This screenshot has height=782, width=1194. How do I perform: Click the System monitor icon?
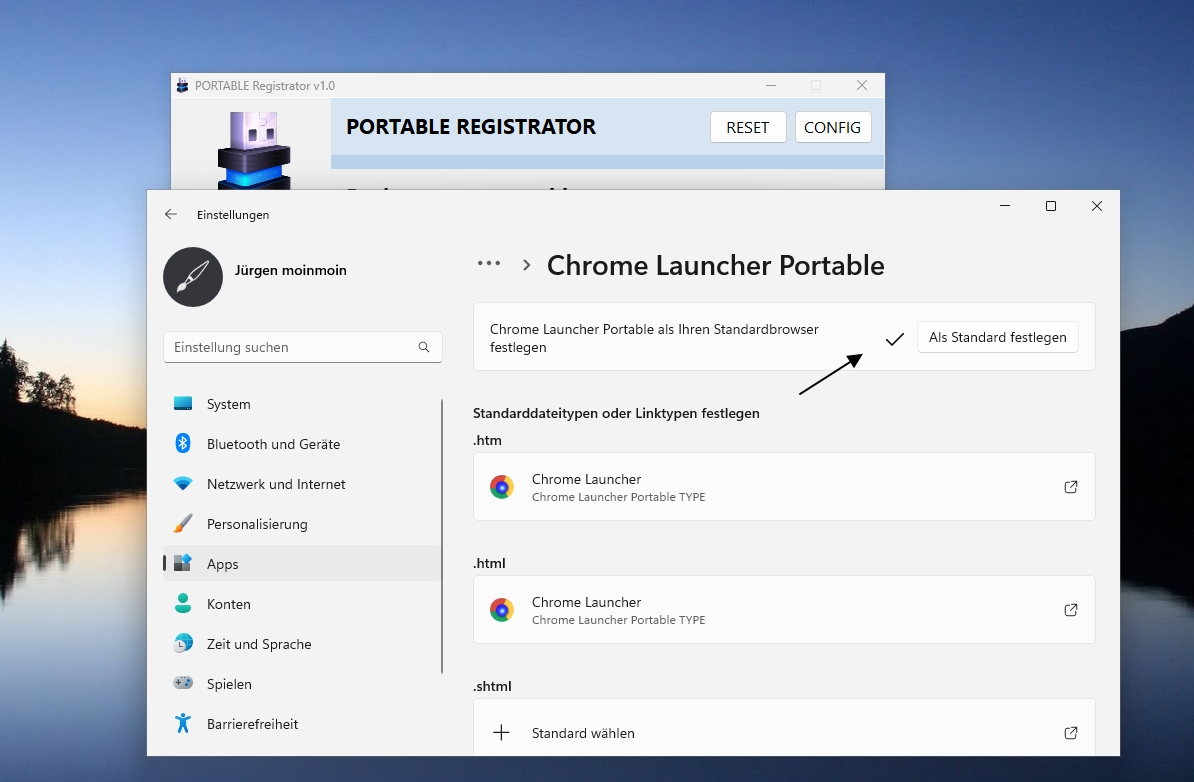click(x=183, y=404)
